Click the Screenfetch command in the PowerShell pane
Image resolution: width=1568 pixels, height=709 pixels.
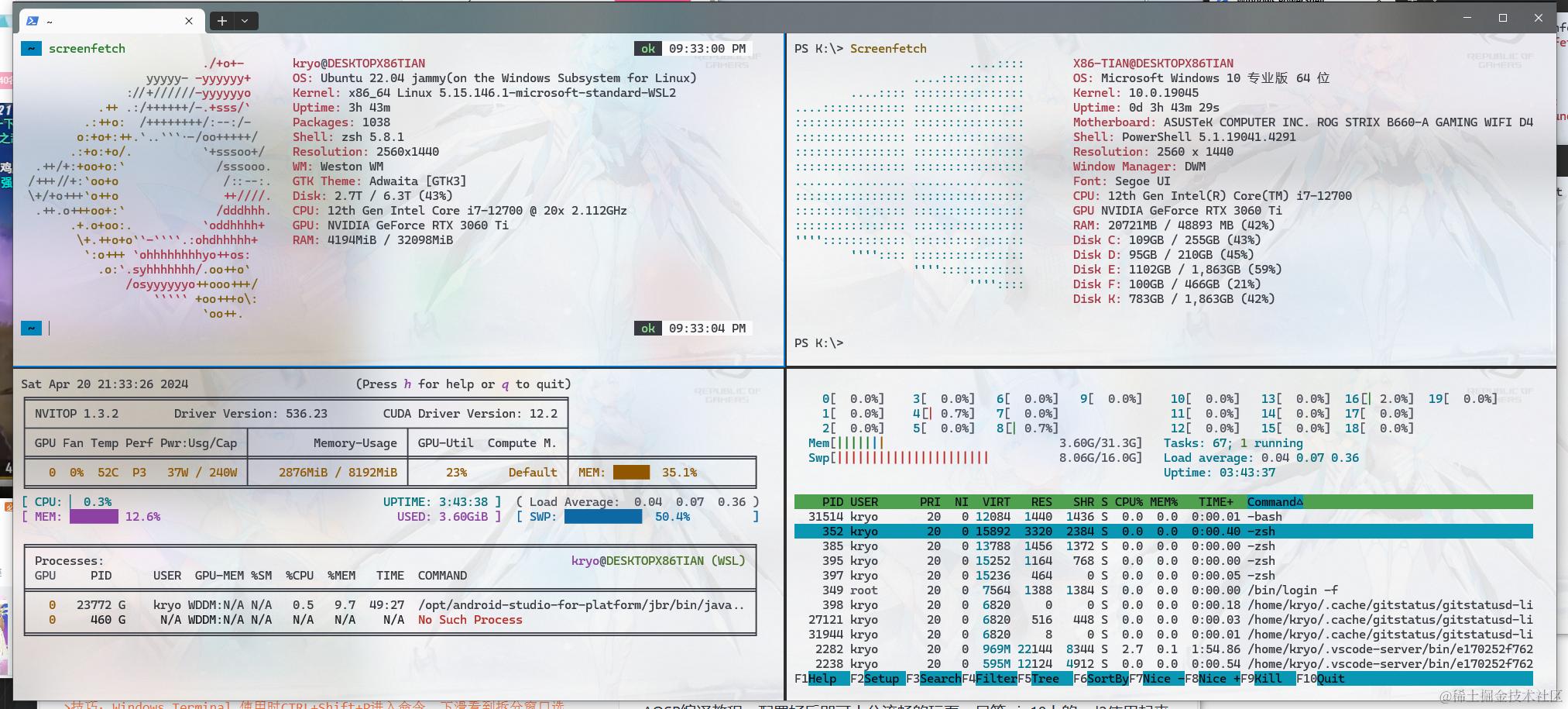[x=888, y=48]
